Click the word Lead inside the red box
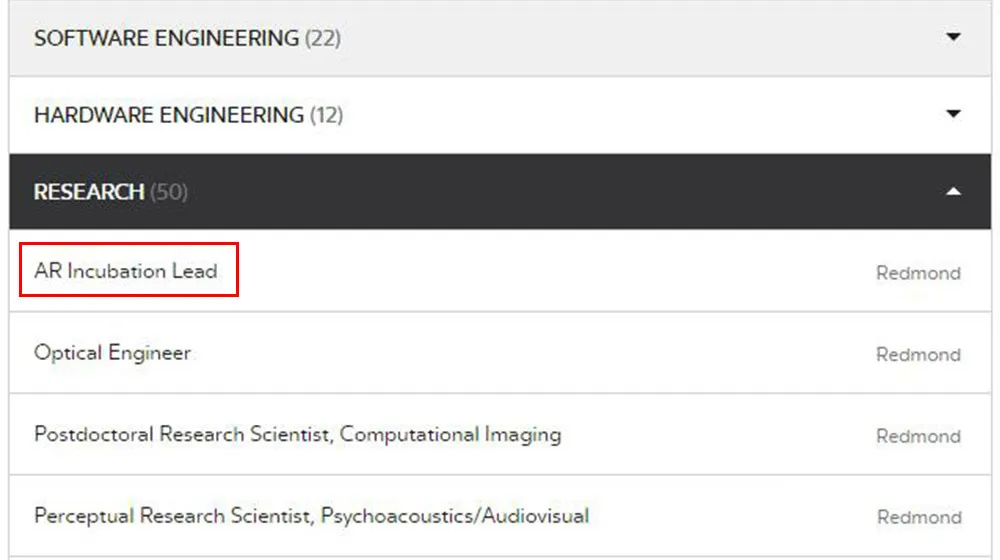Screen dimensions: 1000x560 coord(195,271)
